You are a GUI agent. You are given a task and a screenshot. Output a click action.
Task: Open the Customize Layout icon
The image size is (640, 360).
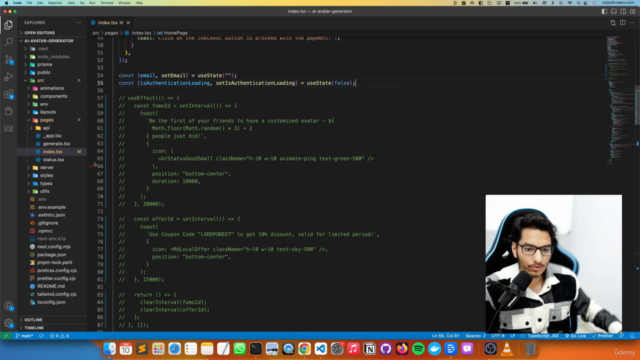point(633,11)
